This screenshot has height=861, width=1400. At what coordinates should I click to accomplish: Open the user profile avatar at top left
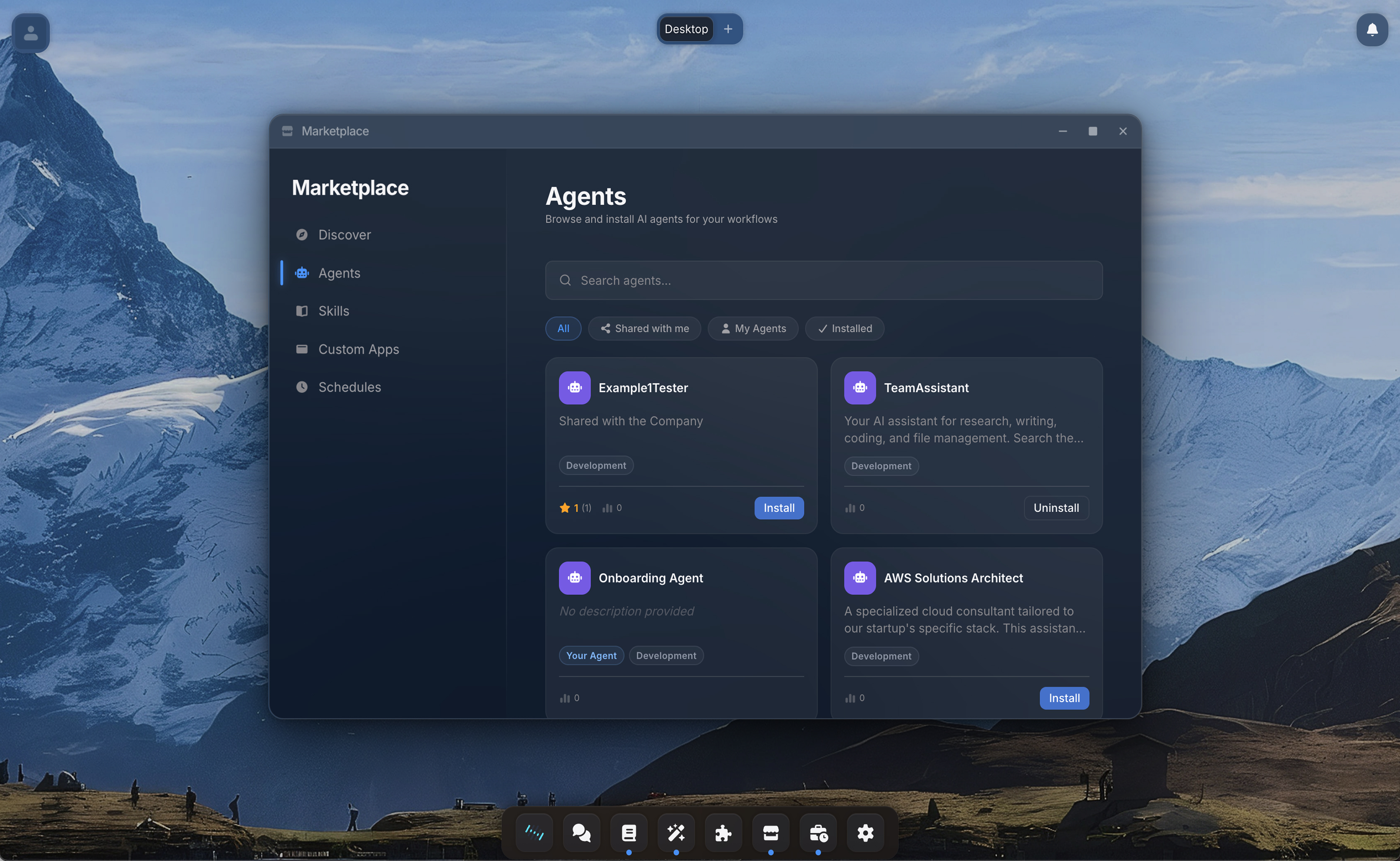[30, 33]
